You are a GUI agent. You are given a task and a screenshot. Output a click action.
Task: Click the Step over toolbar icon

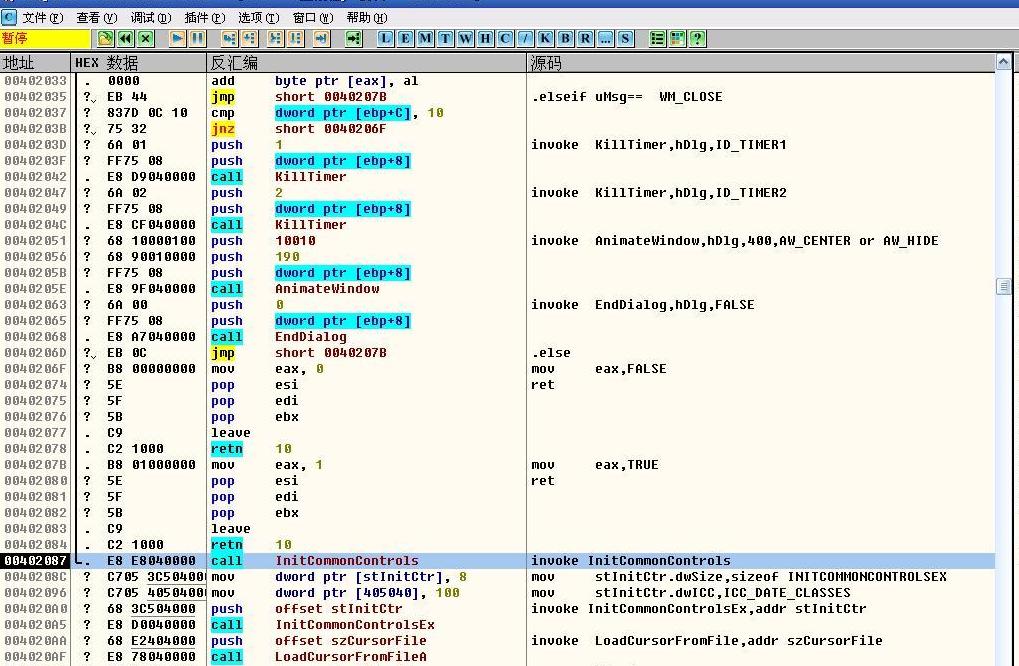[x=250, y=38]
